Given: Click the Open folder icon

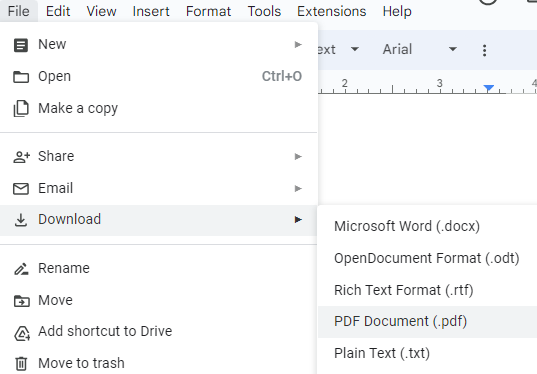Looking at the screenshot, I should pyautogui.click(x=21, y=77).
